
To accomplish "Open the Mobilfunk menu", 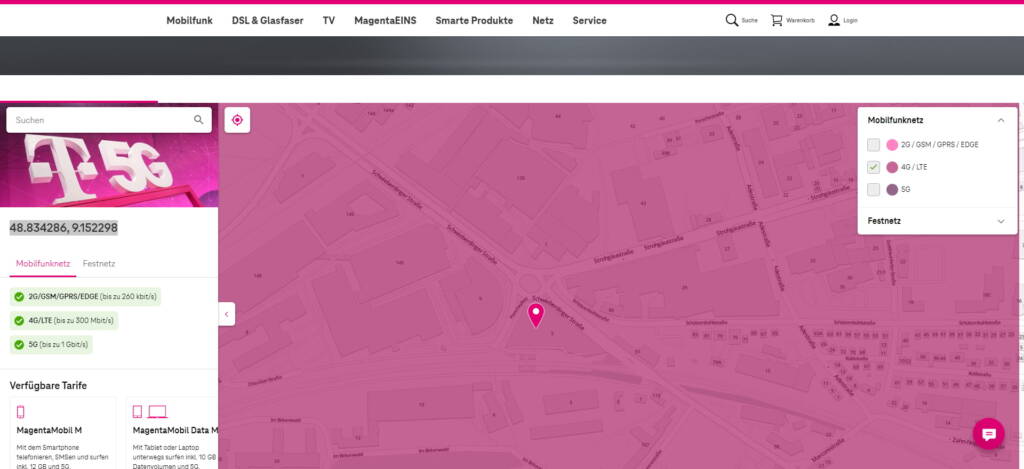I will pos(189,20).
